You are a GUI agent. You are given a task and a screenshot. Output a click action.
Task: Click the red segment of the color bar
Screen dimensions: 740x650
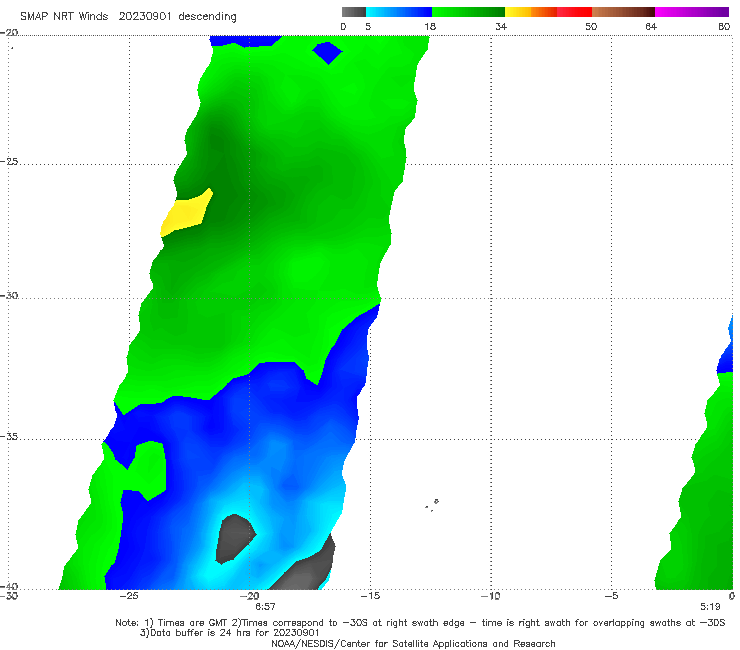click(x=574, y=12)
